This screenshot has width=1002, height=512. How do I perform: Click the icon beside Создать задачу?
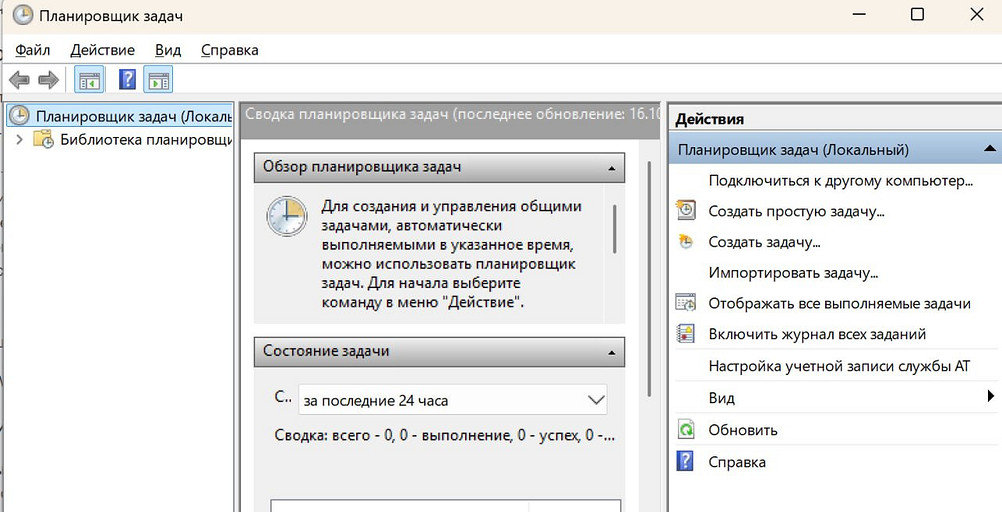click(686, 242)
